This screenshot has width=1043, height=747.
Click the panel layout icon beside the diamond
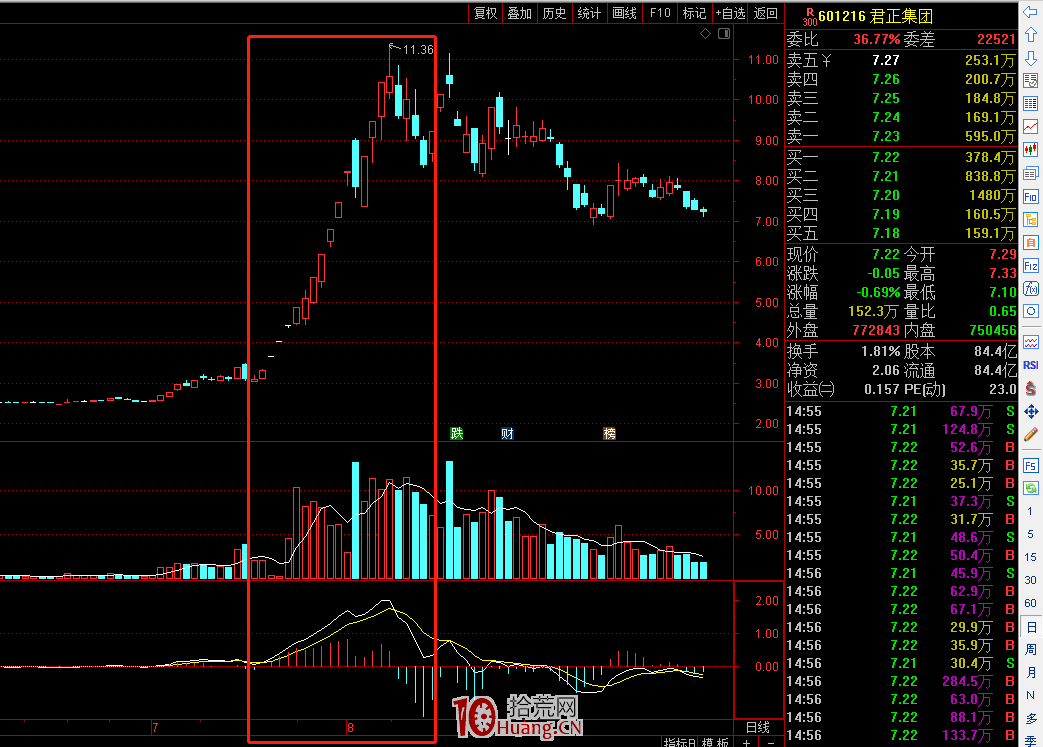tap(724, 33)
